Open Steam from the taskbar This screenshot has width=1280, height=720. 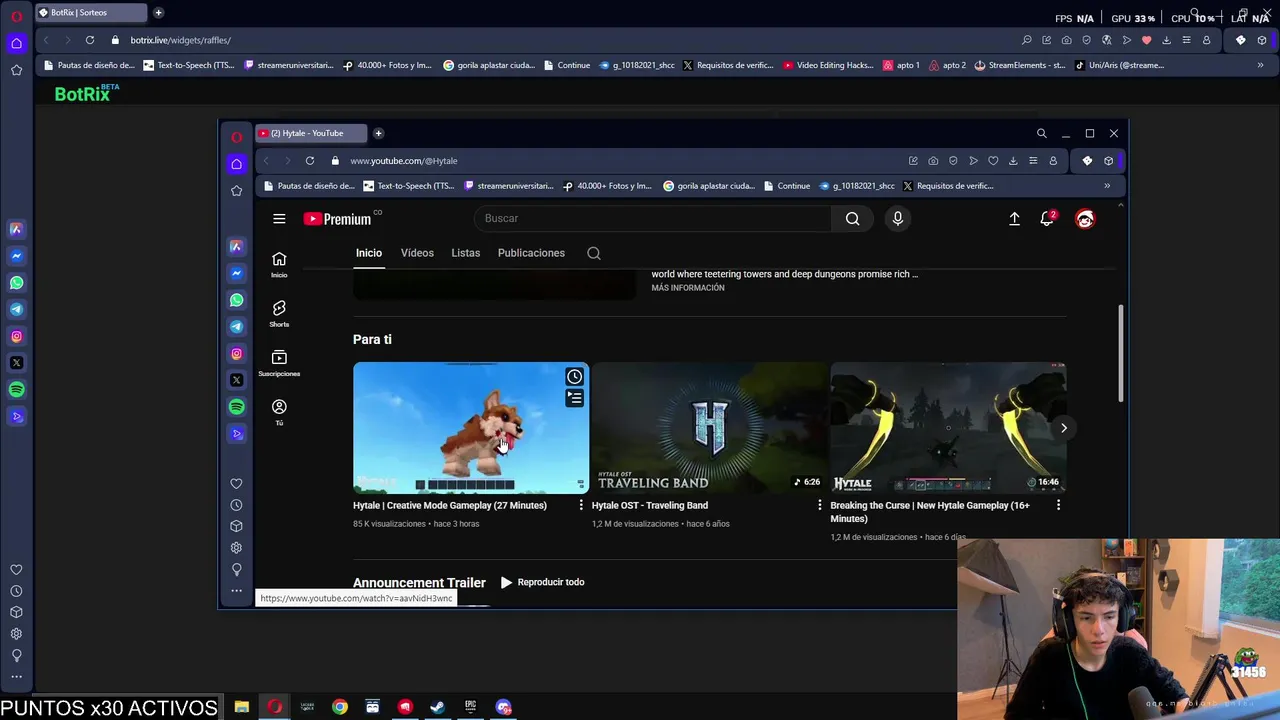pos(437,707)
